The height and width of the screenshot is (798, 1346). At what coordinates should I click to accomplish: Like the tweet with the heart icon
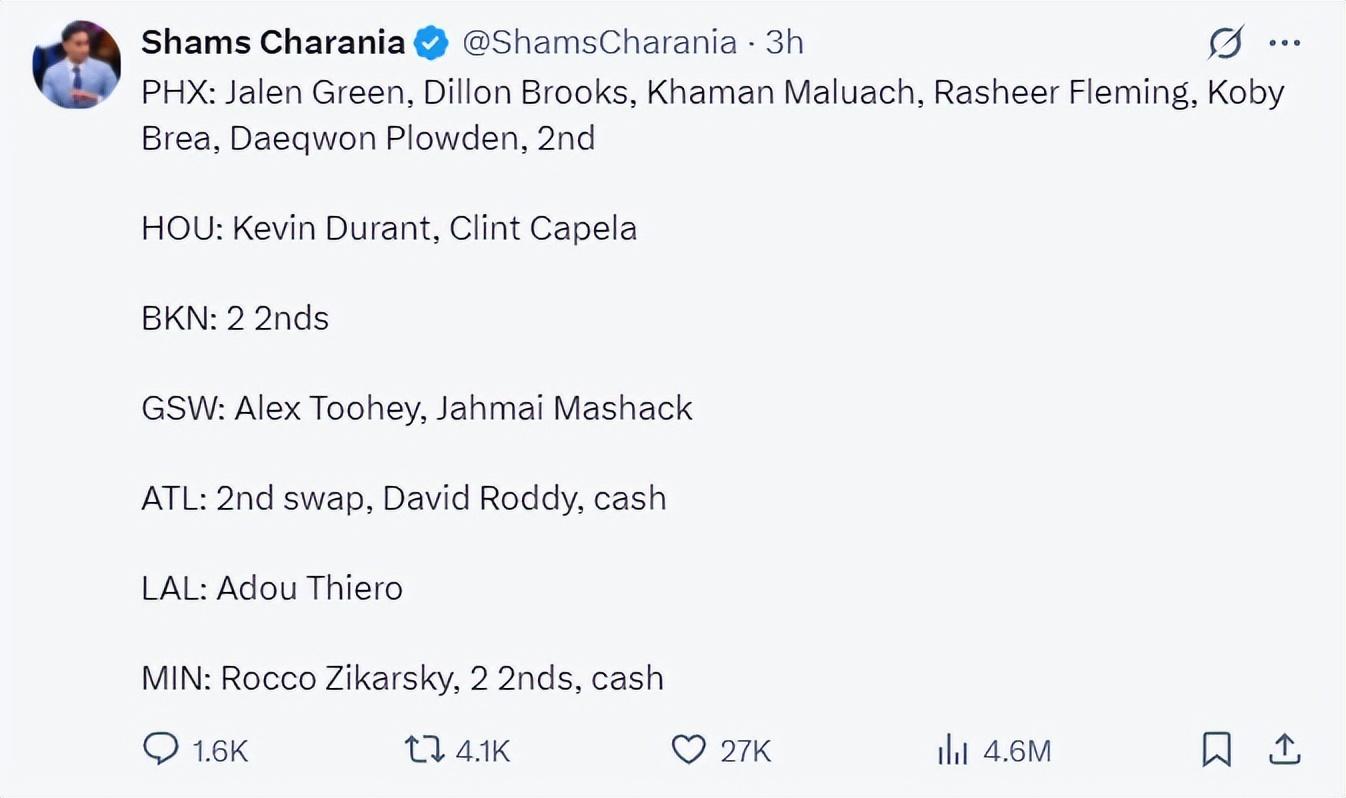[688, 749]
